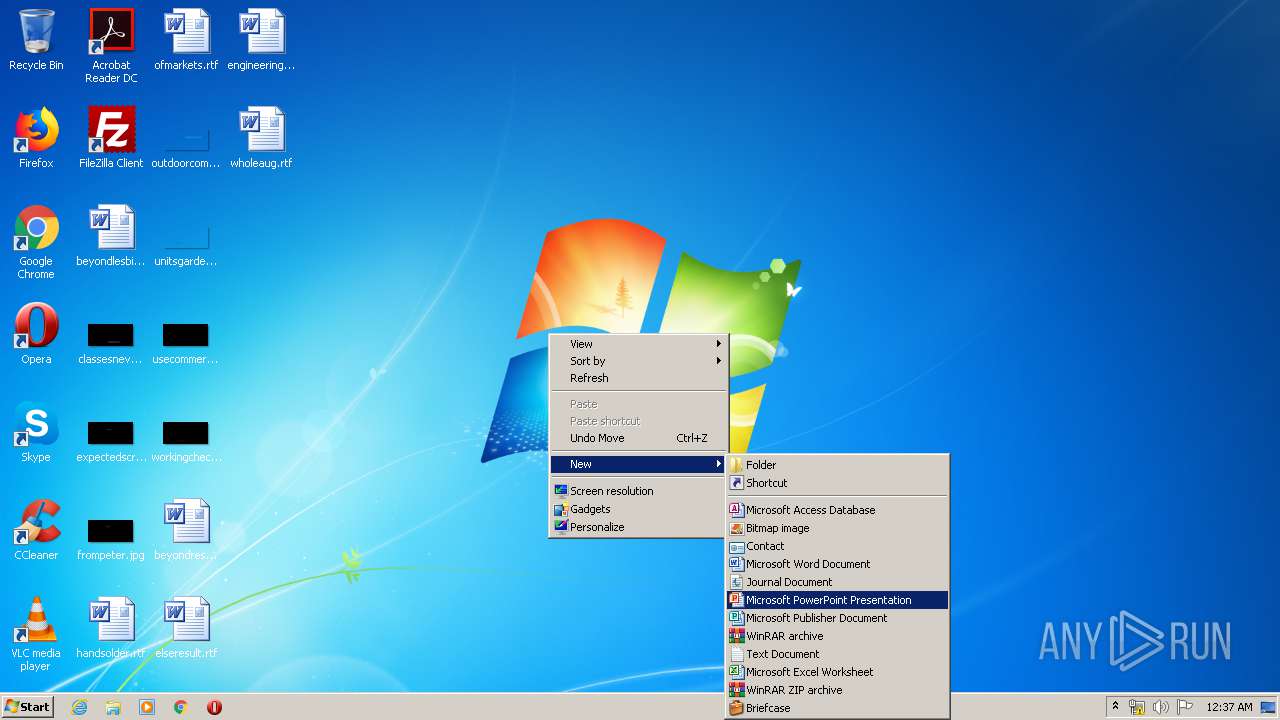Expand the Sort by submenu
The width and height of the screenshot is (1280, 720).
[x=638, y=361]
